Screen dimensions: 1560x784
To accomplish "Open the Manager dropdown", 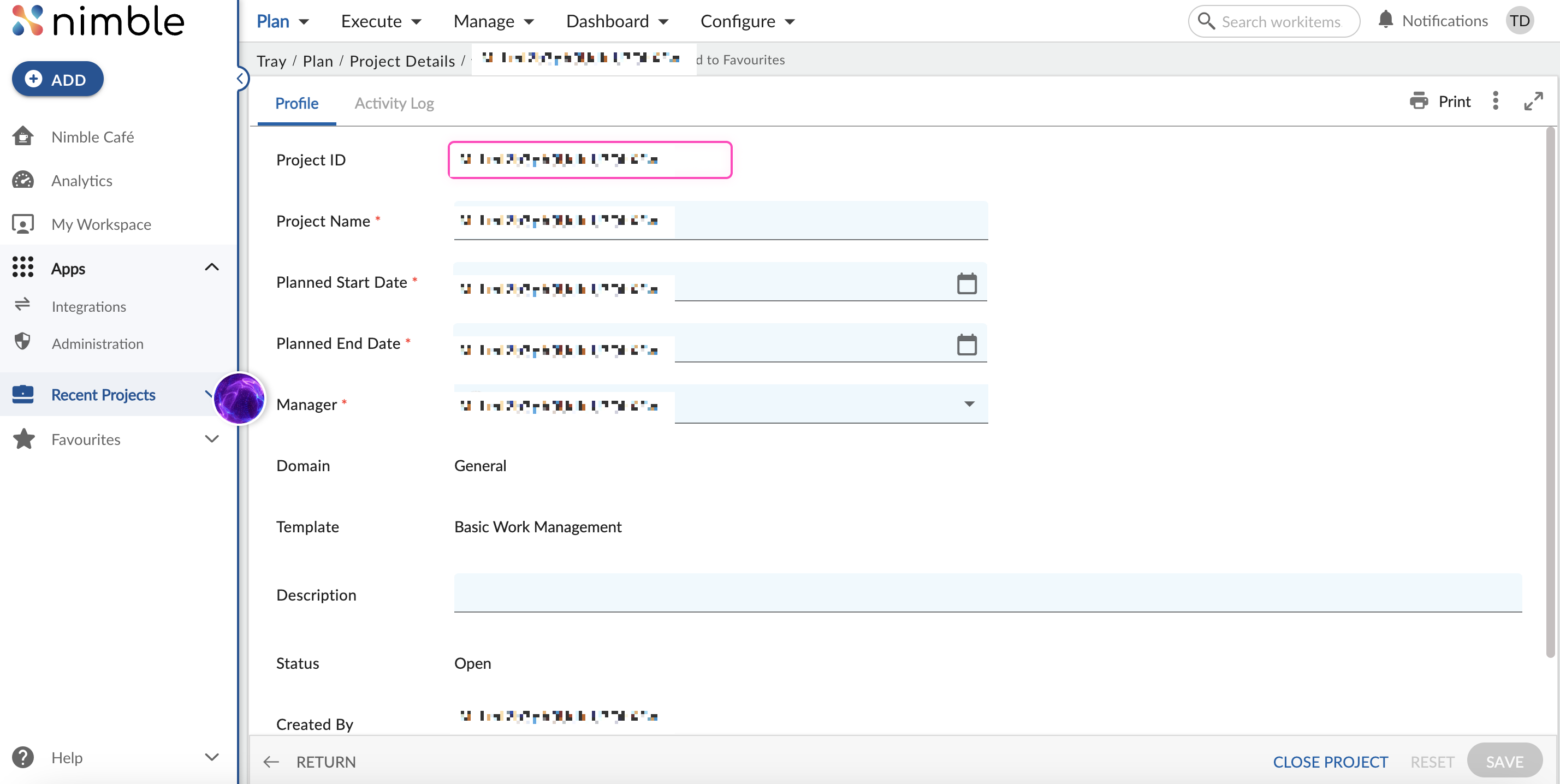I will pyautogui.click(x=969, y=404).
